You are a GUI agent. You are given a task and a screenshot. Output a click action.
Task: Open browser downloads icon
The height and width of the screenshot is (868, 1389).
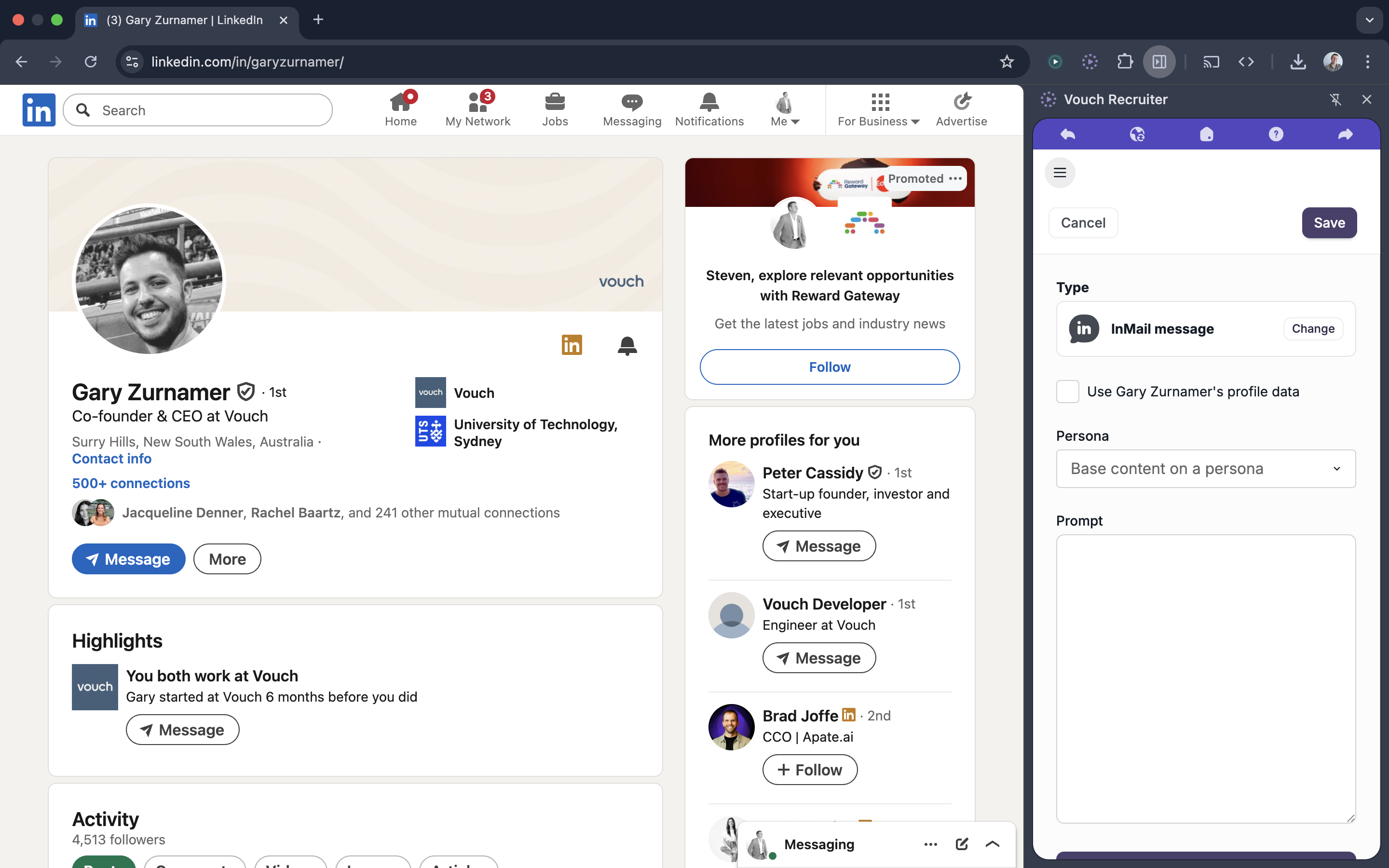(x=1298, y=61)
